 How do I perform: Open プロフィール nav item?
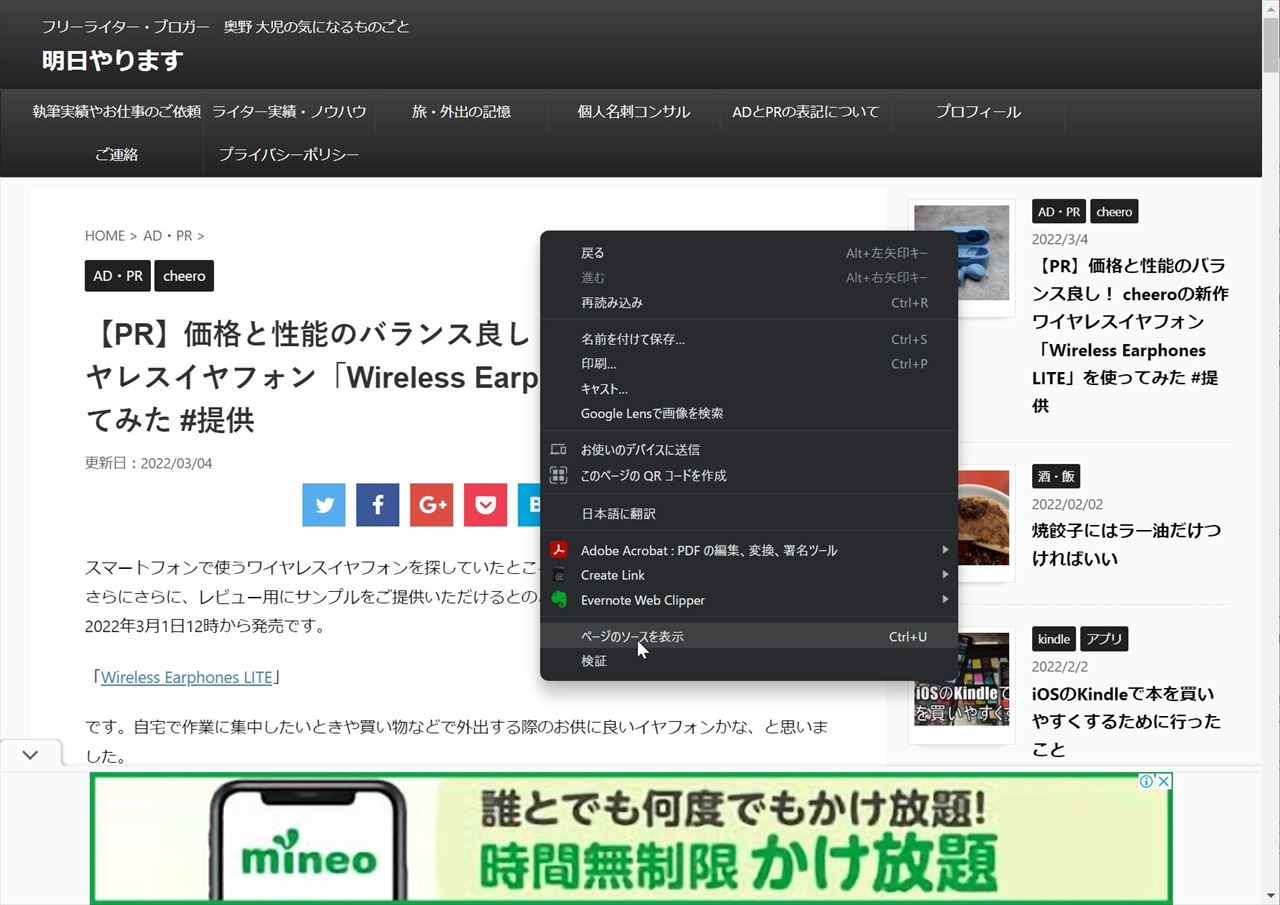tap(978, 111)
